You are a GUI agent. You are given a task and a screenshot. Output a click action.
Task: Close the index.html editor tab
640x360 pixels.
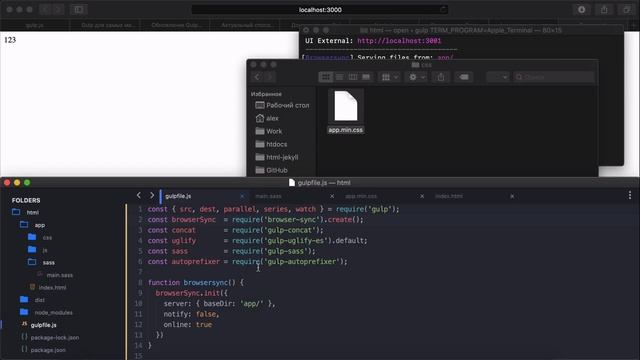[x=512, y=196]
